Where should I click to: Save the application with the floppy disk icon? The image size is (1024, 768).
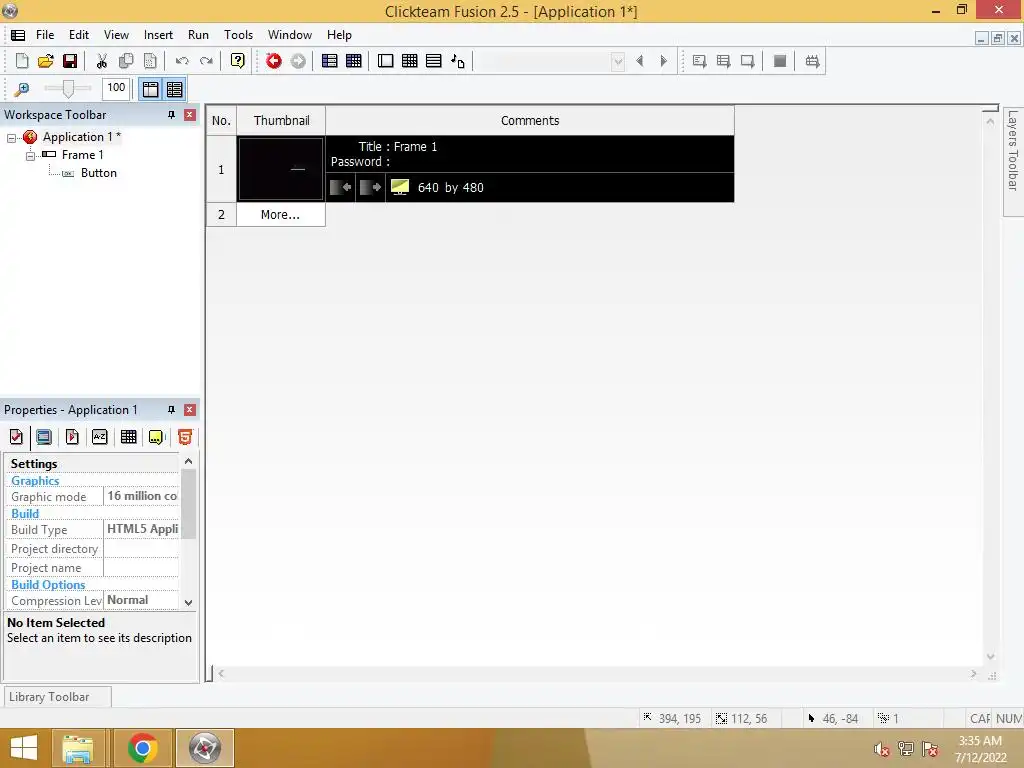point(70,61)
